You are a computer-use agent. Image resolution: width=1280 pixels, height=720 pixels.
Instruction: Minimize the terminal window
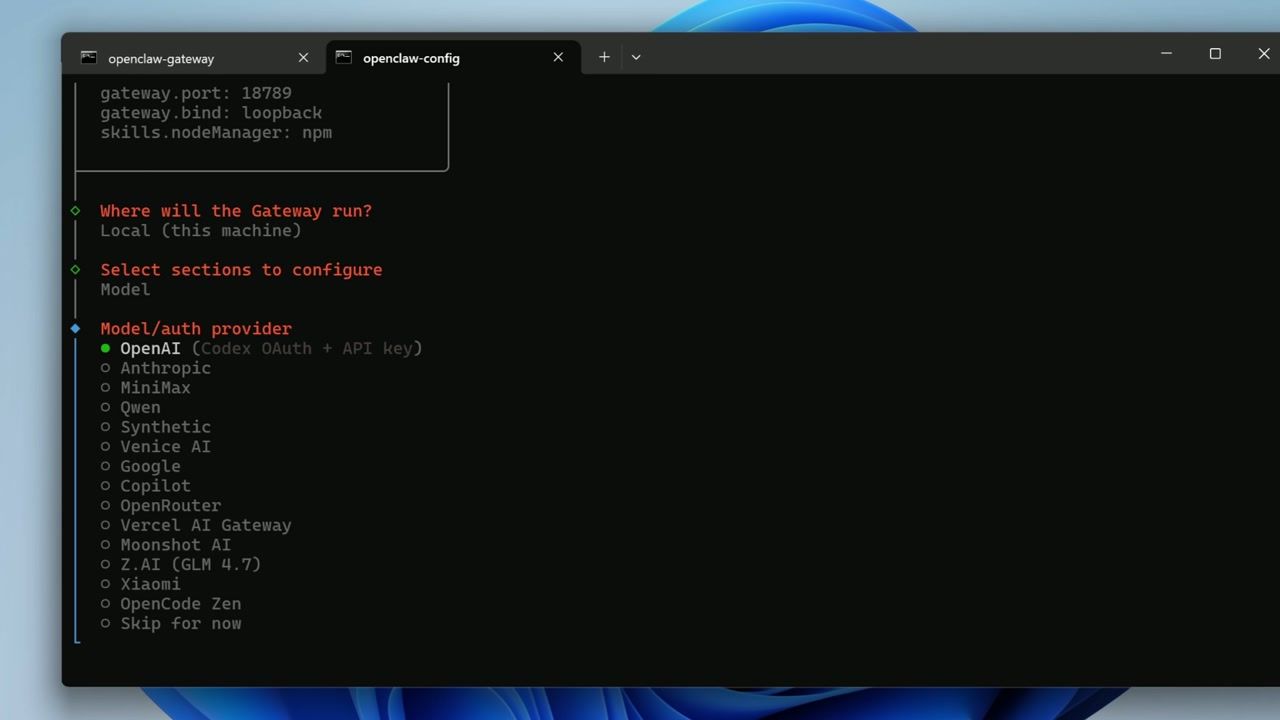pos(1166,54)
